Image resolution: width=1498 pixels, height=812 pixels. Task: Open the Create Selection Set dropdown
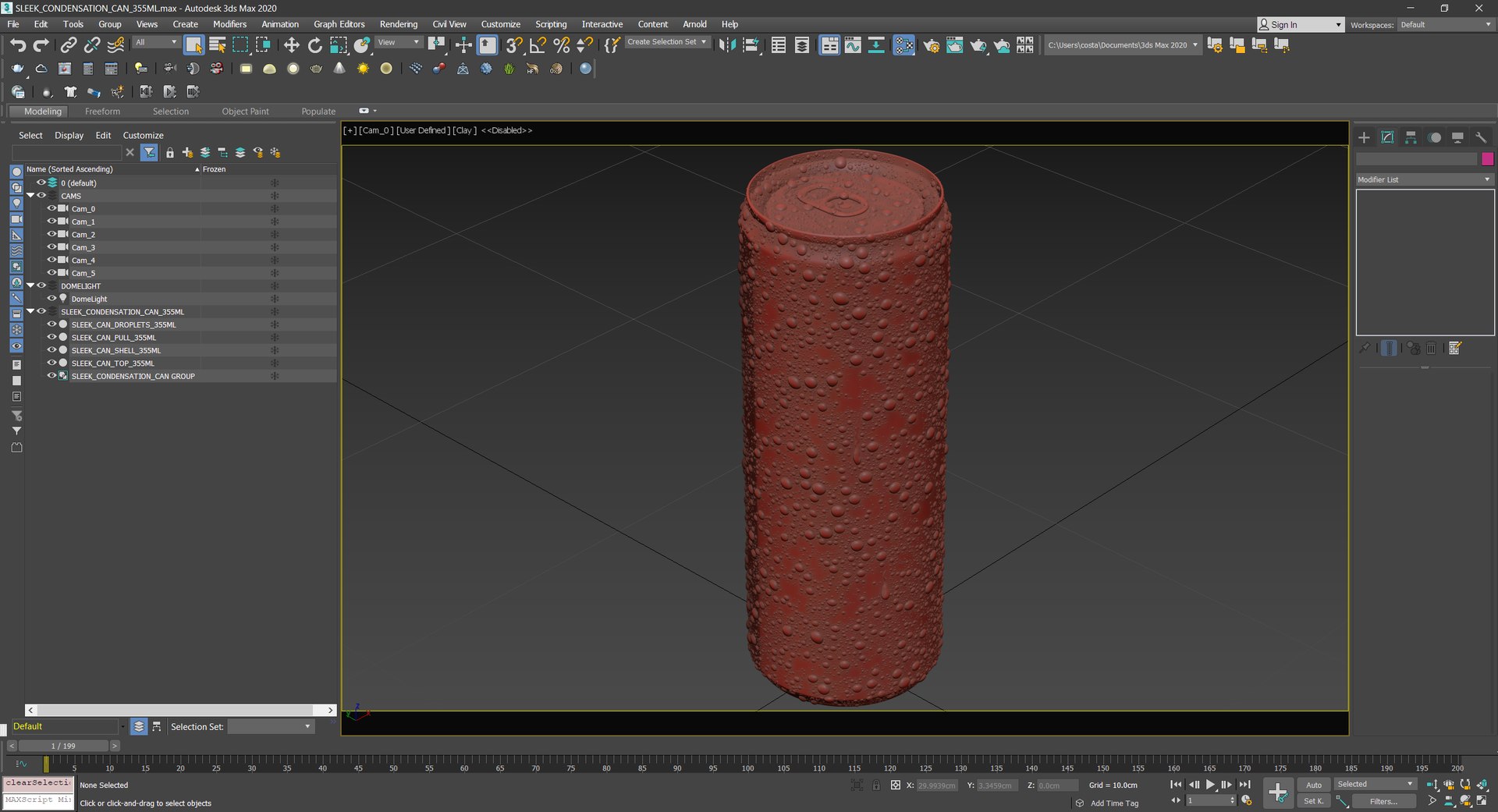[668, 42]
